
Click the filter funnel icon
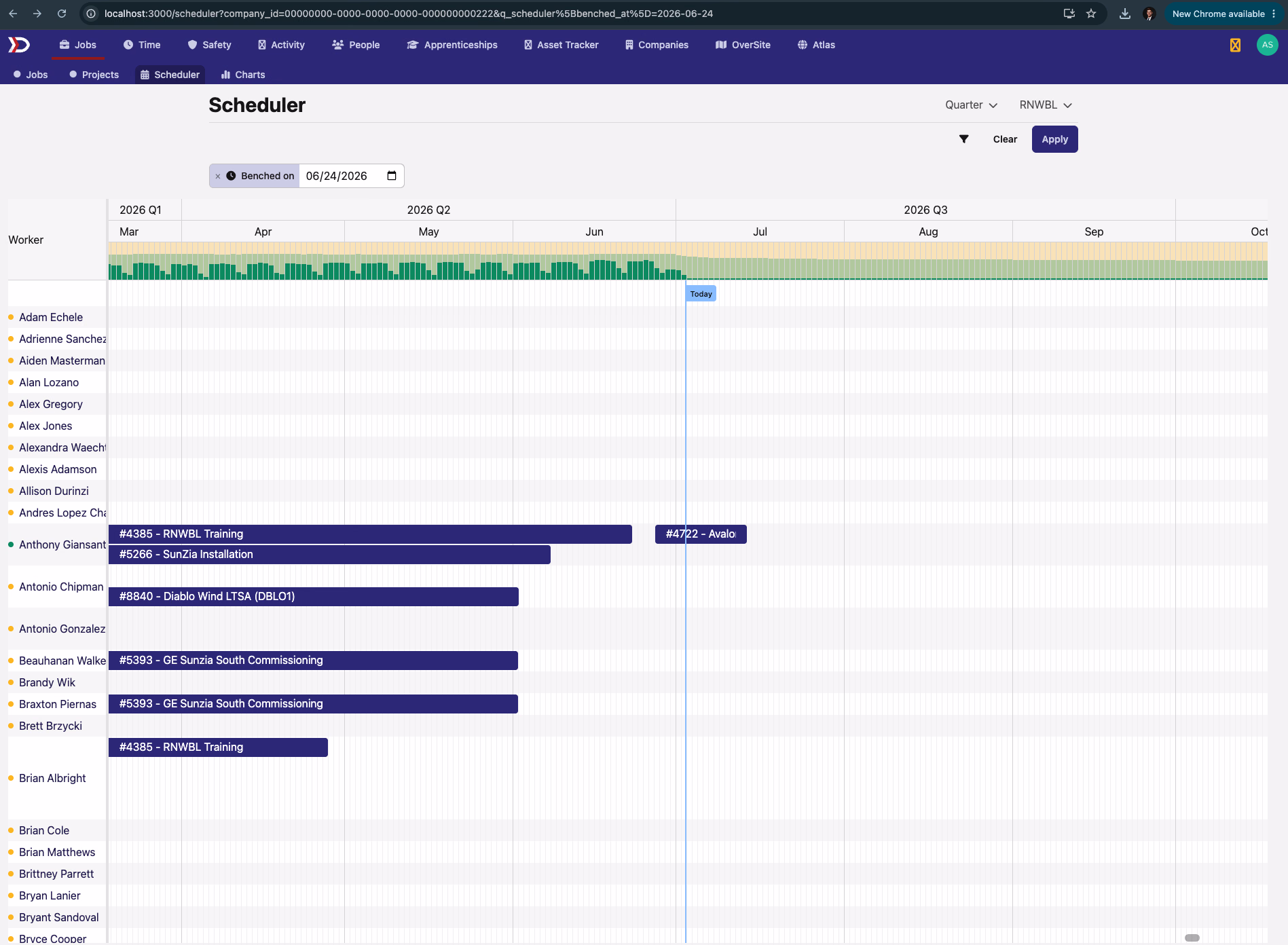pyautogui.click(x=963, y=139)
